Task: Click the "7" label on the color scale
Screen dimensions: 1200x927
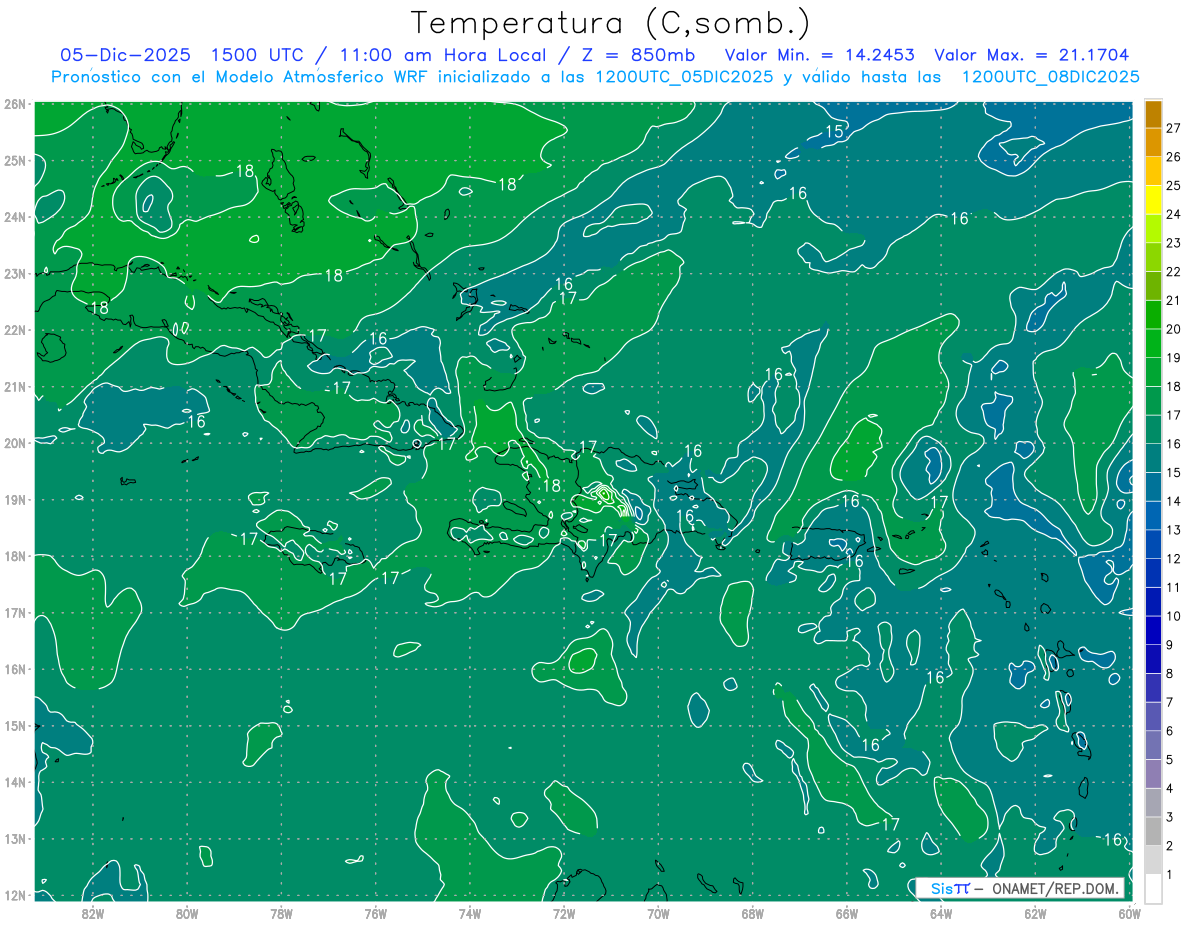Action: [x=1170, y=702]
